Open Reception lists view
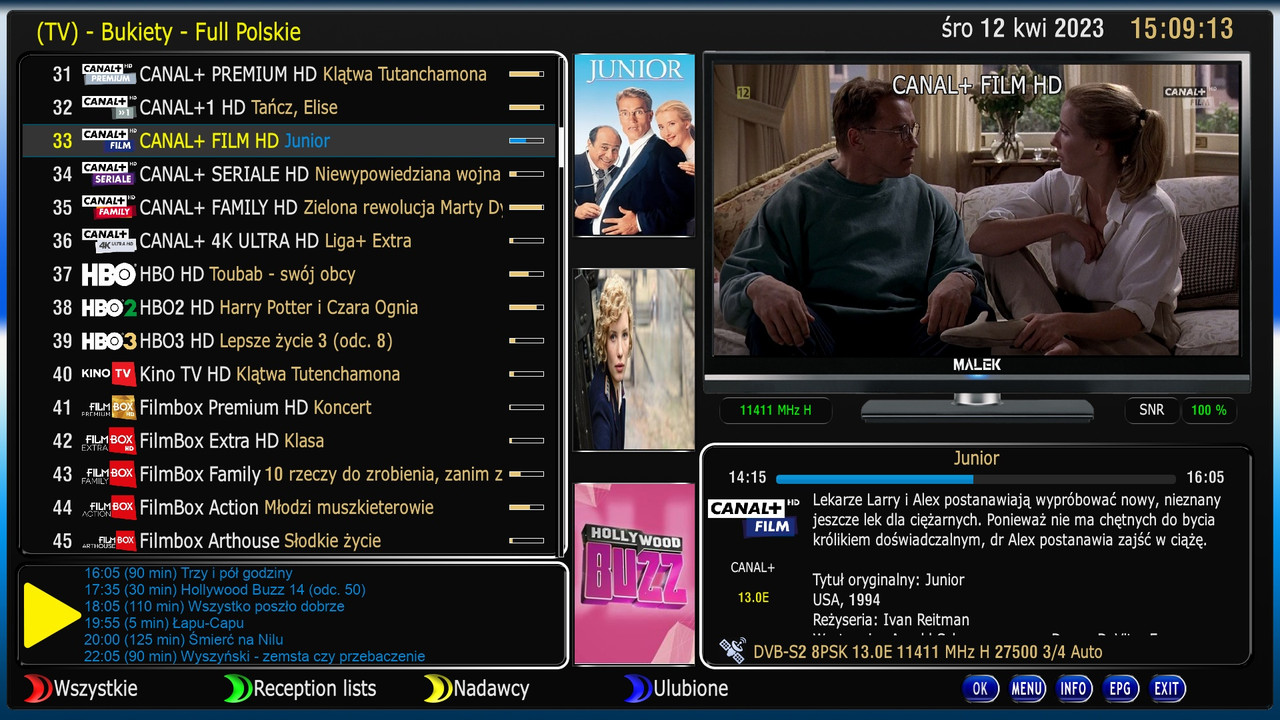Image resolution: width=1280 pixels, height=720 pixels. click(x=315, y=688)
